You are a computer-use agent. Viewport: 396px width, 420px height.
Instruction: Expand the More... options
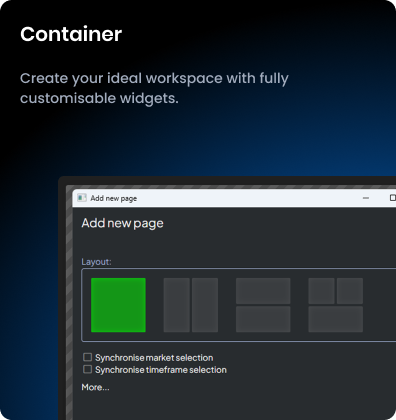click(x=95, y=387)
